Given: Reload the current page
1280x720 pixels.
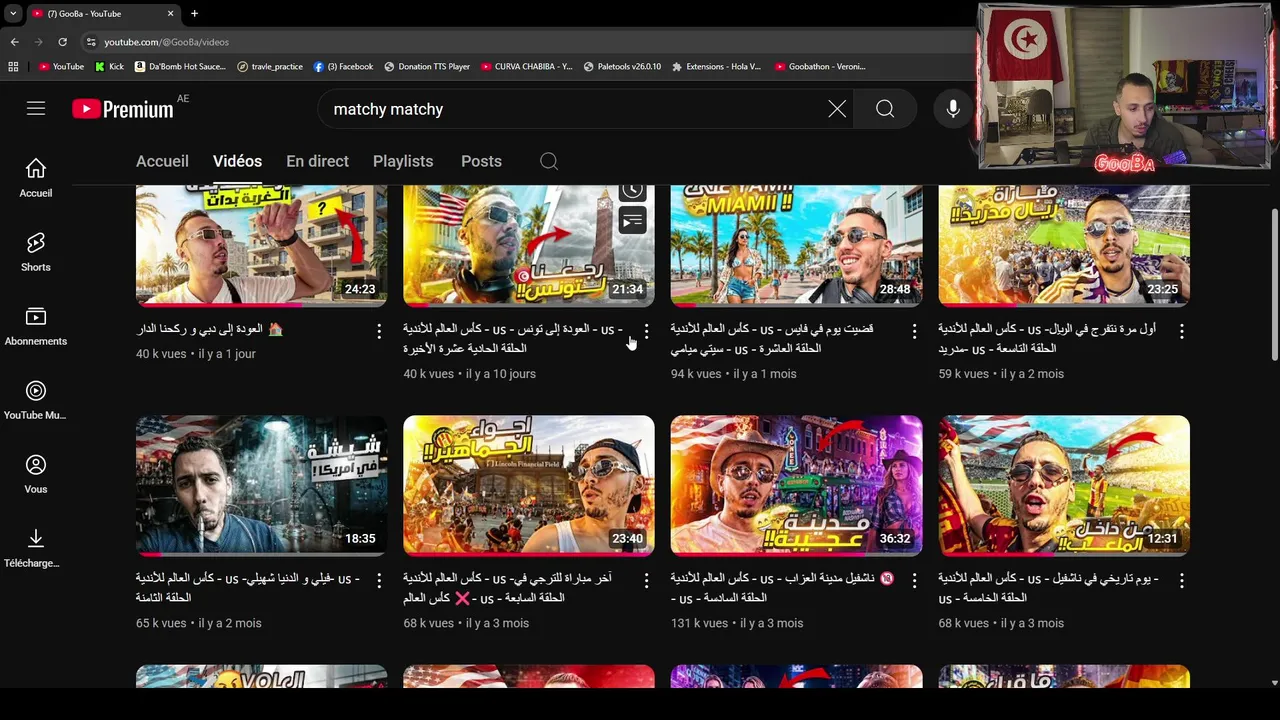Looking at the screenshot, I should (62, 42).
